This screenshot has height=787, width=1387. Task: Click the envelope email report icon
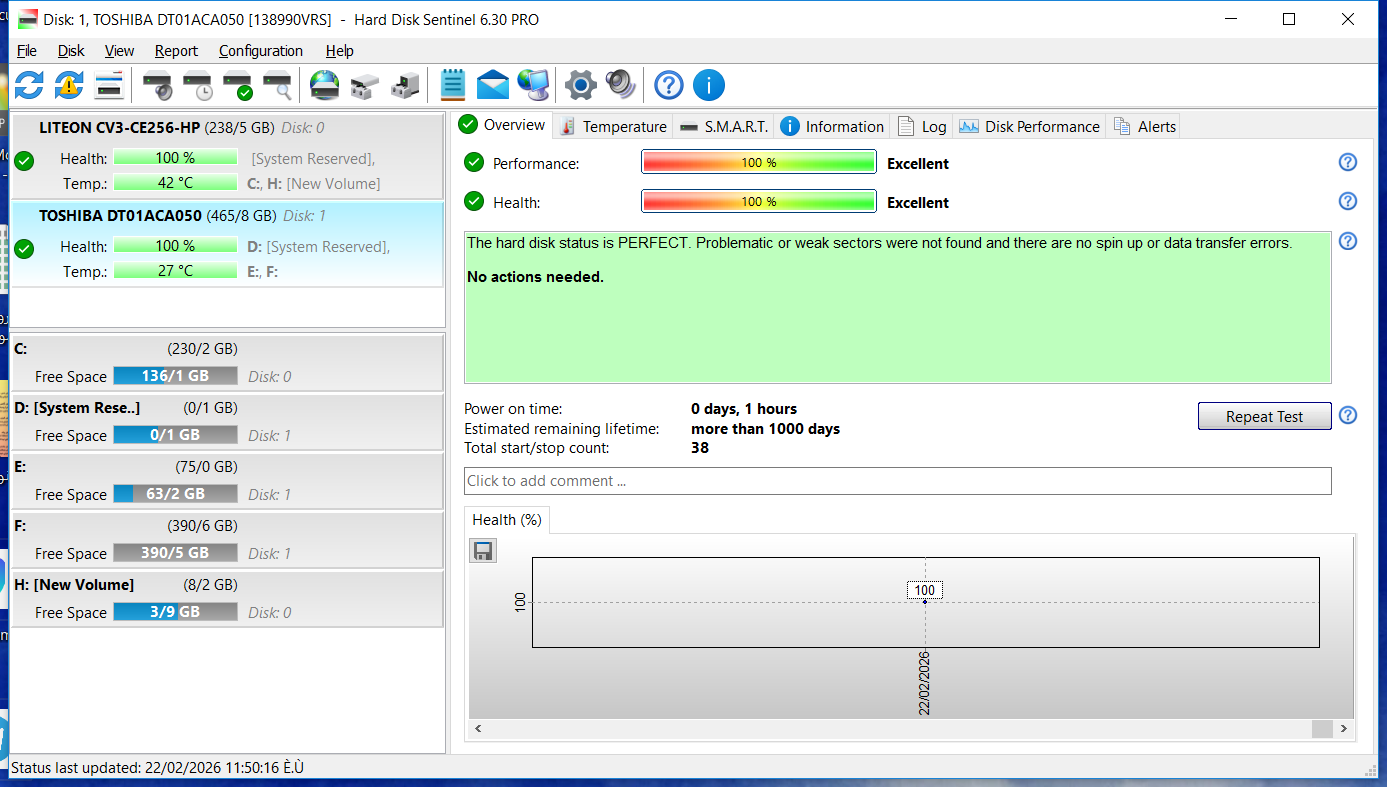click(x=493, y=85)
